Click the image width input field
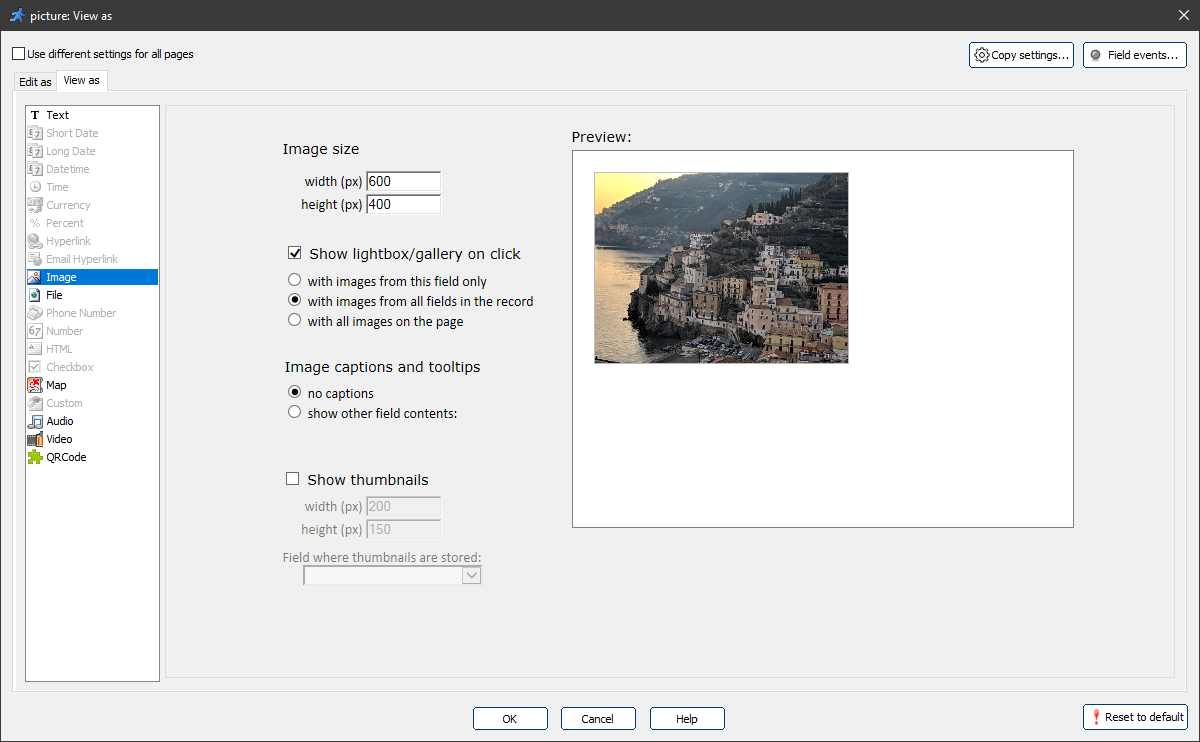The image size is (1200, 742). (403, 181)
